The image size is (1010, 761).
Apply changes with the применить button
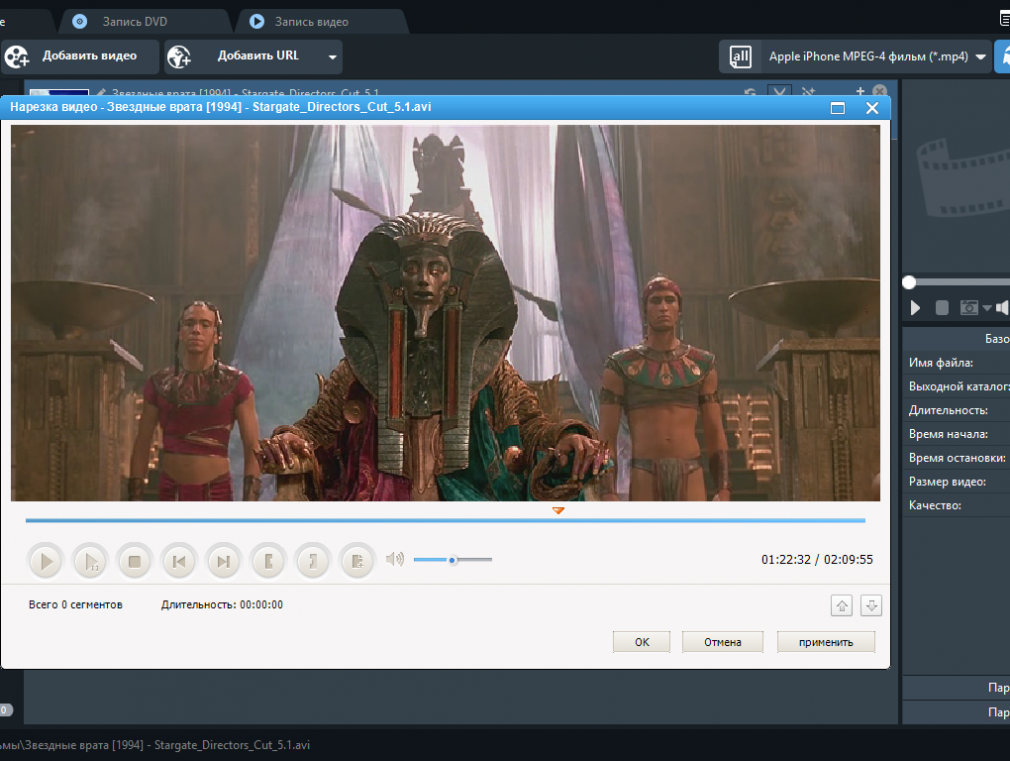coord(826,642)
